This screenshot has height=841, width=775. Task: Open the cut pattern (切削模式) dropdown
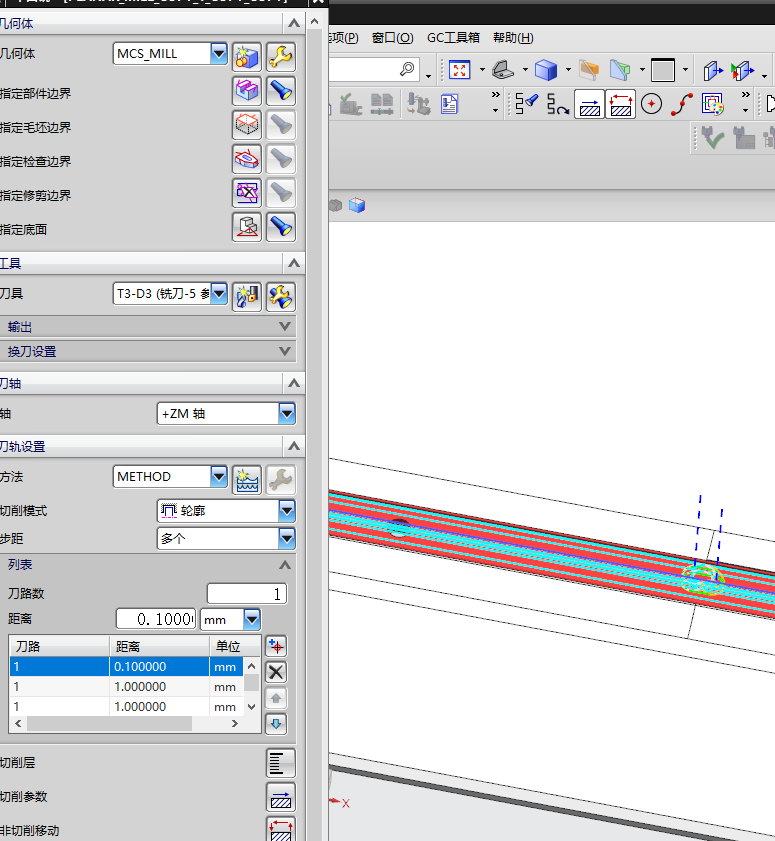(x=287, y=511)
